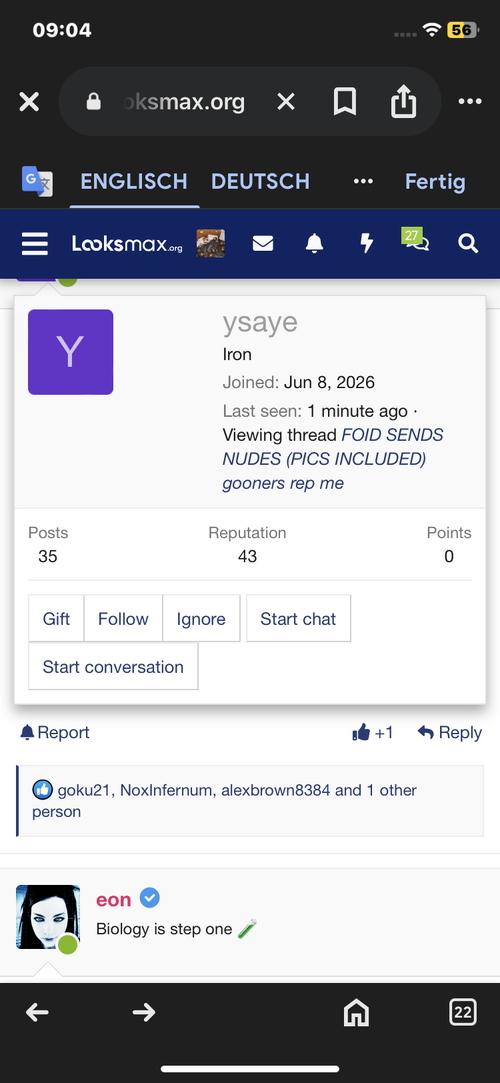Tap the browser share icon
Viewport: 500px width, 1083px height.
coord(403,102)
